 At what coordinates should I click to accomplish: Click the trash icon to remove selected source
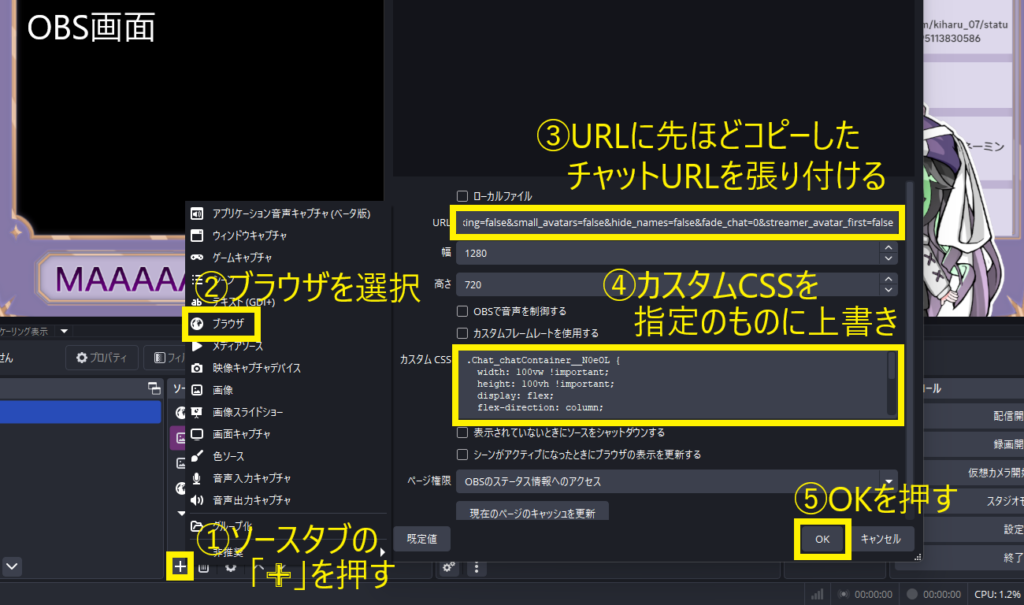(204, 567)
